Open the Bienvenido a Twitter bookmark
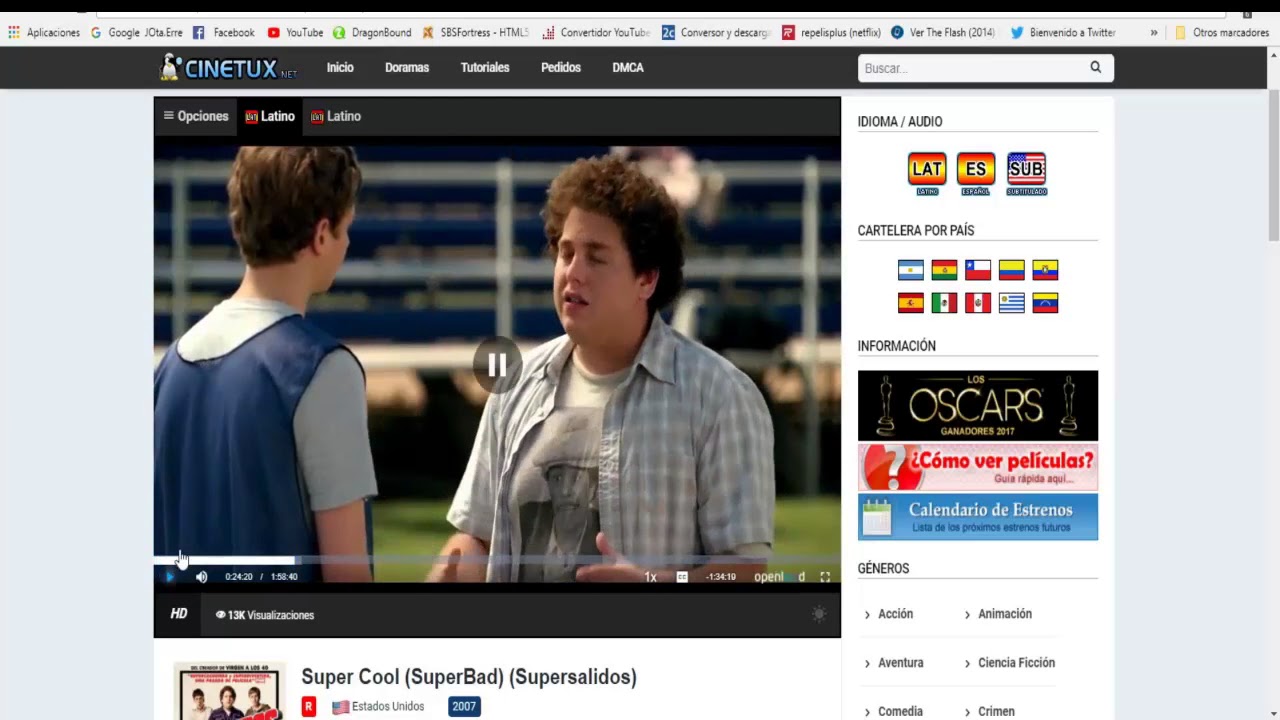 1063,32
